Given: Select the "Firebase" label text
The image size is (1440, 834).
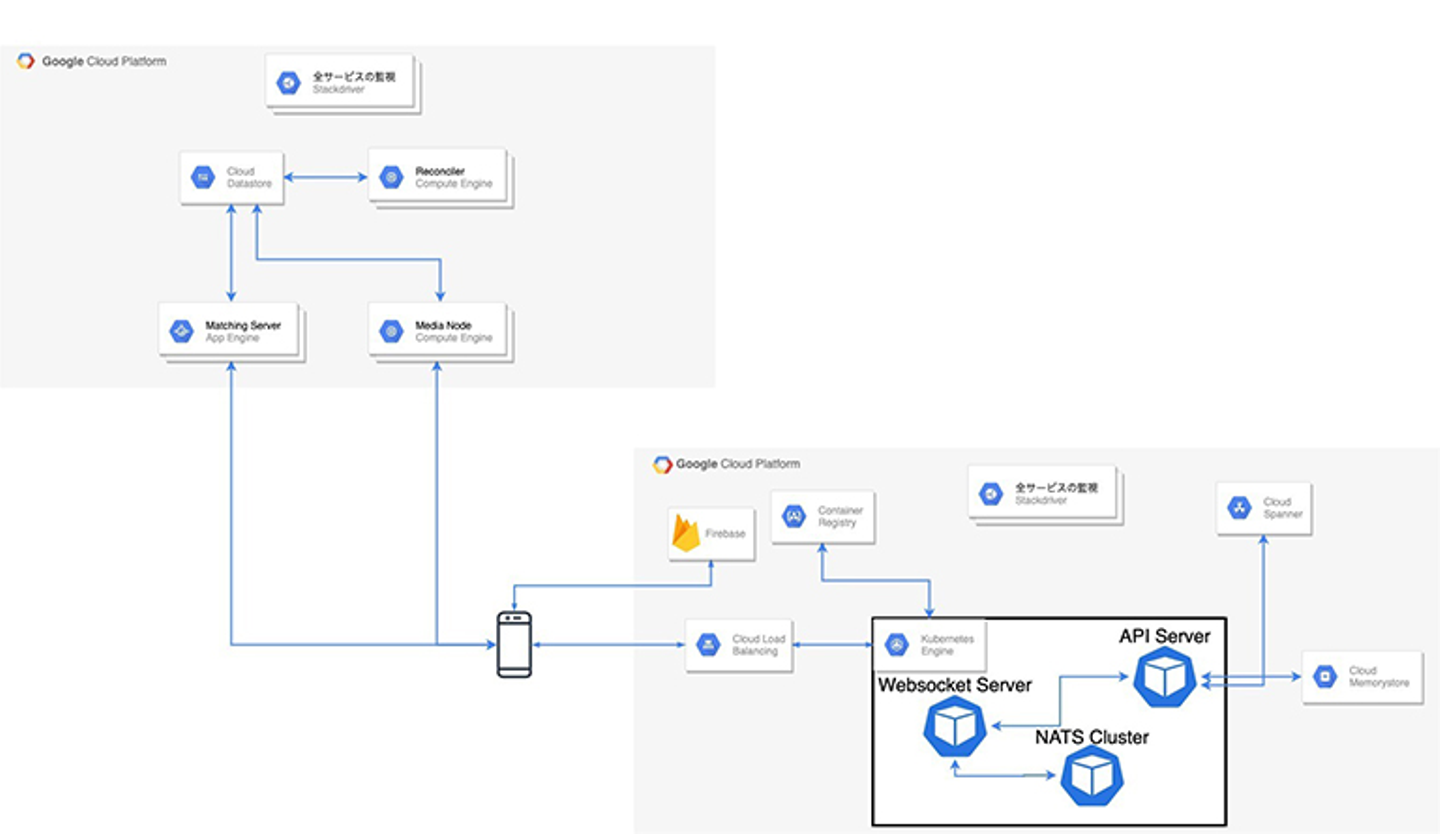Looking at the screenshot, I should [x=725, y=534].
